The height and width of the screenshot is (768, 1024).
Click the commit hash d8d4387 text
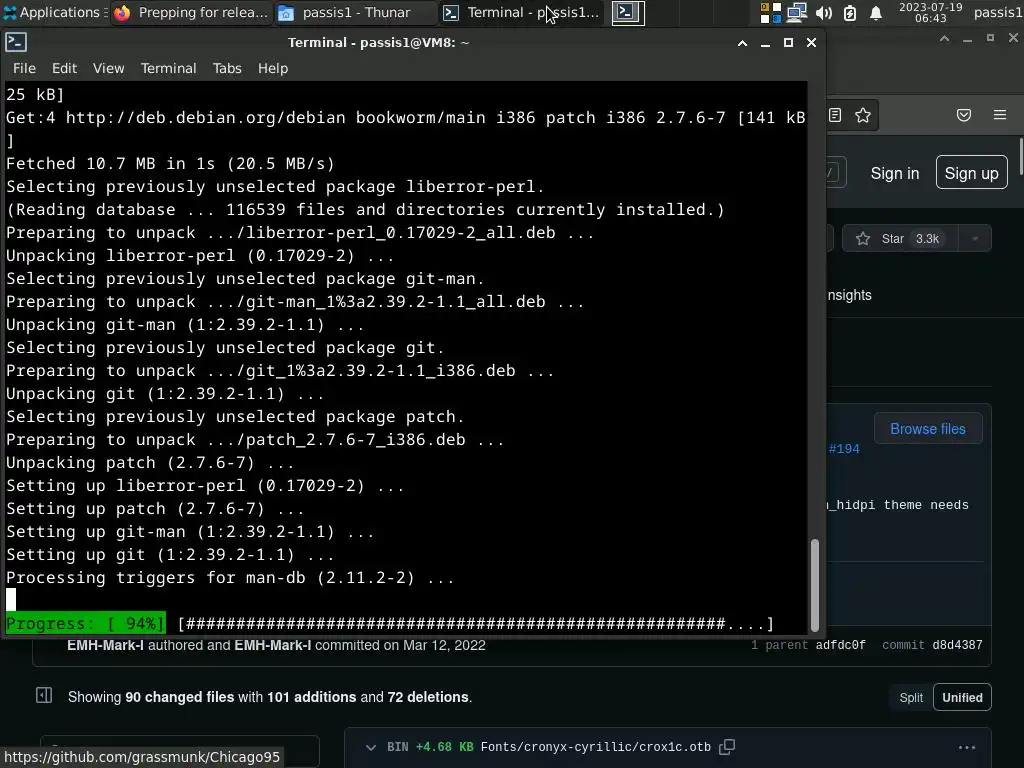click(x=957, y=645)
